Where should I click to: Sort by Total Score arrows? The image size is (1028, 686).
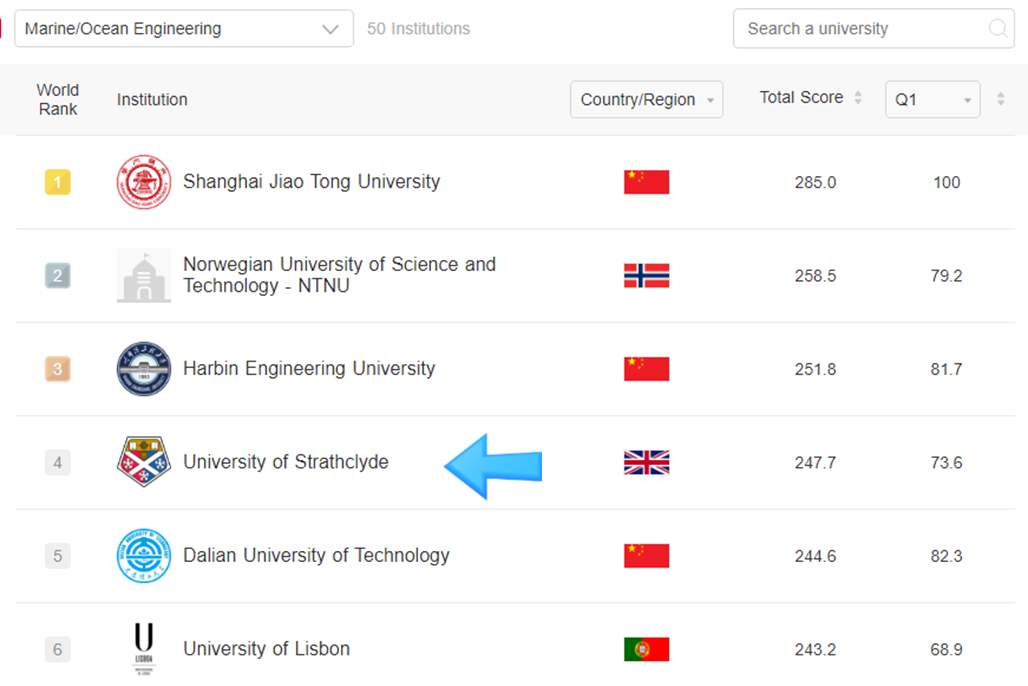(x=858, y=98)
